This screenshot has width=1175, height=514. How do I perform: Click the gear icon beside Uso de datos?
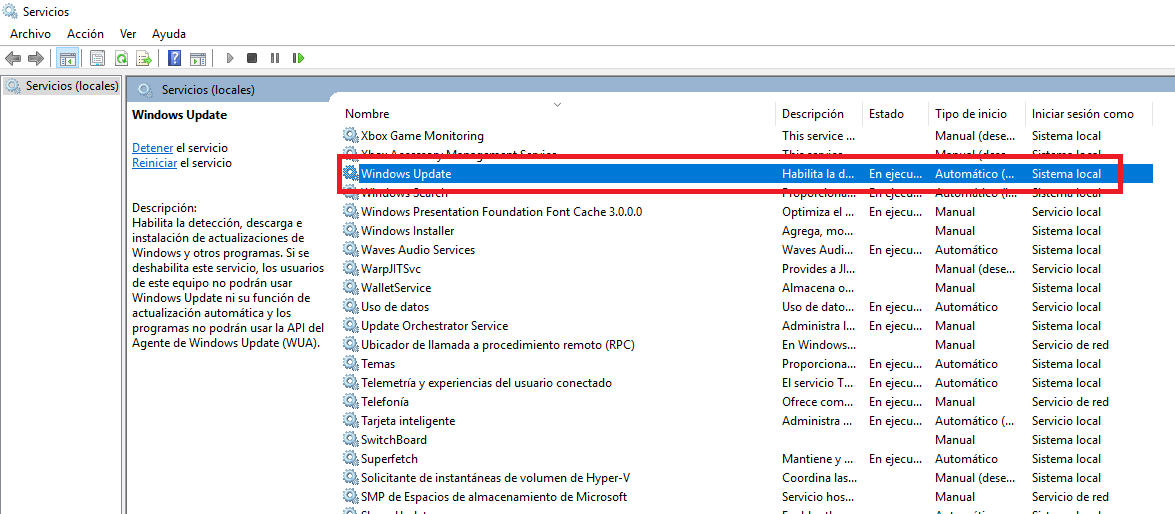click(x=351, y=306)
